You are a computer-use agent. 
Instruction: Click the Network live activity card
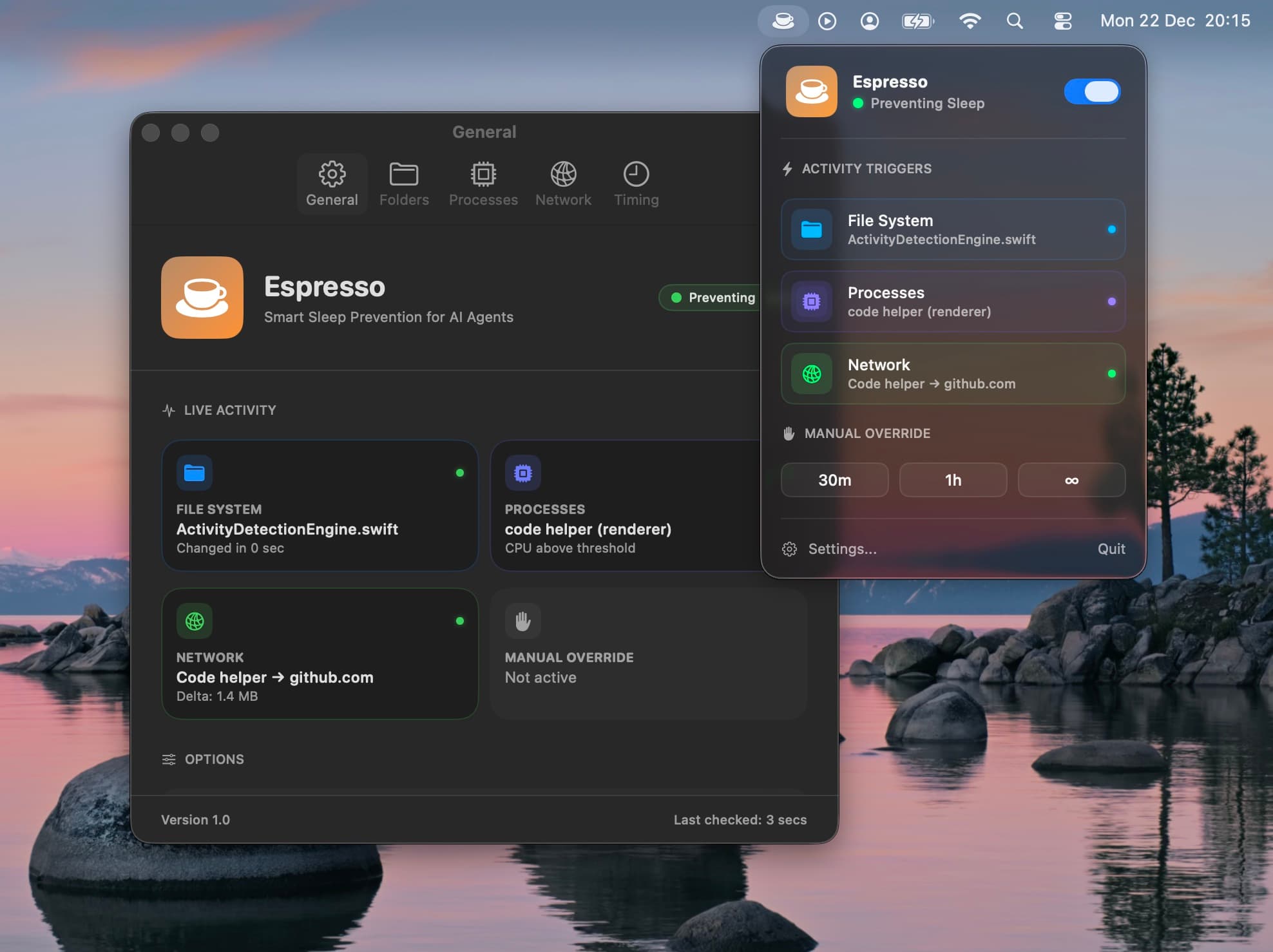tap(320, 653)
